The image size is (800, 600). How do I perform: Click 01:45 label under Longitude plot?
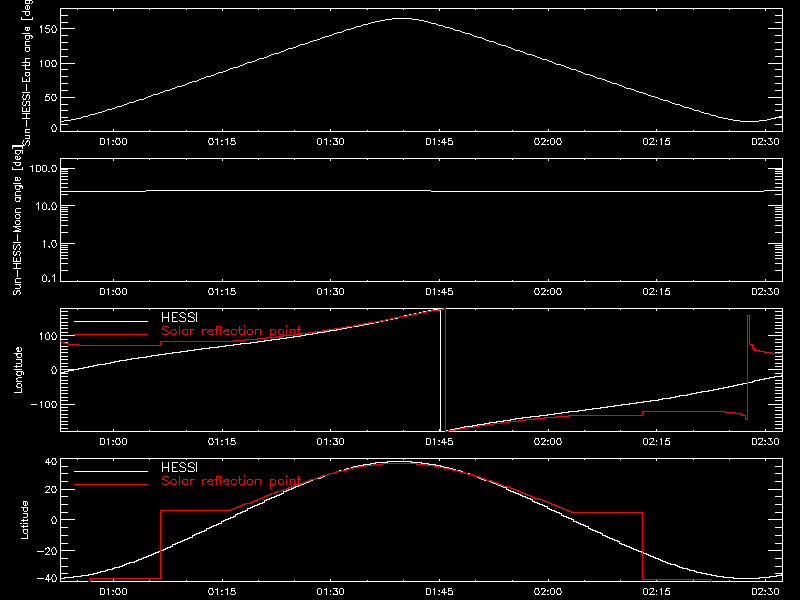point(439,441)
